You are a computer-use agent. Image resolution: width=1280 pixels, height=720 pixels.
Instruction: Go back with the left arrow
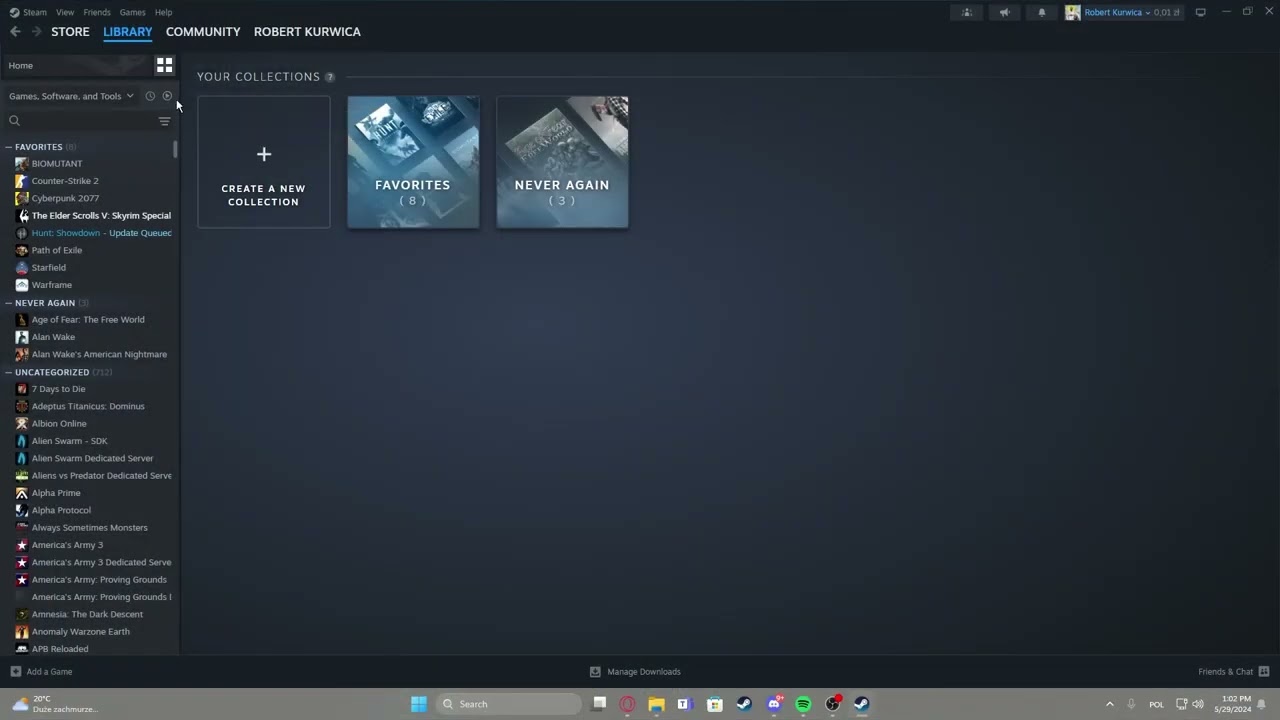[15, 32]
